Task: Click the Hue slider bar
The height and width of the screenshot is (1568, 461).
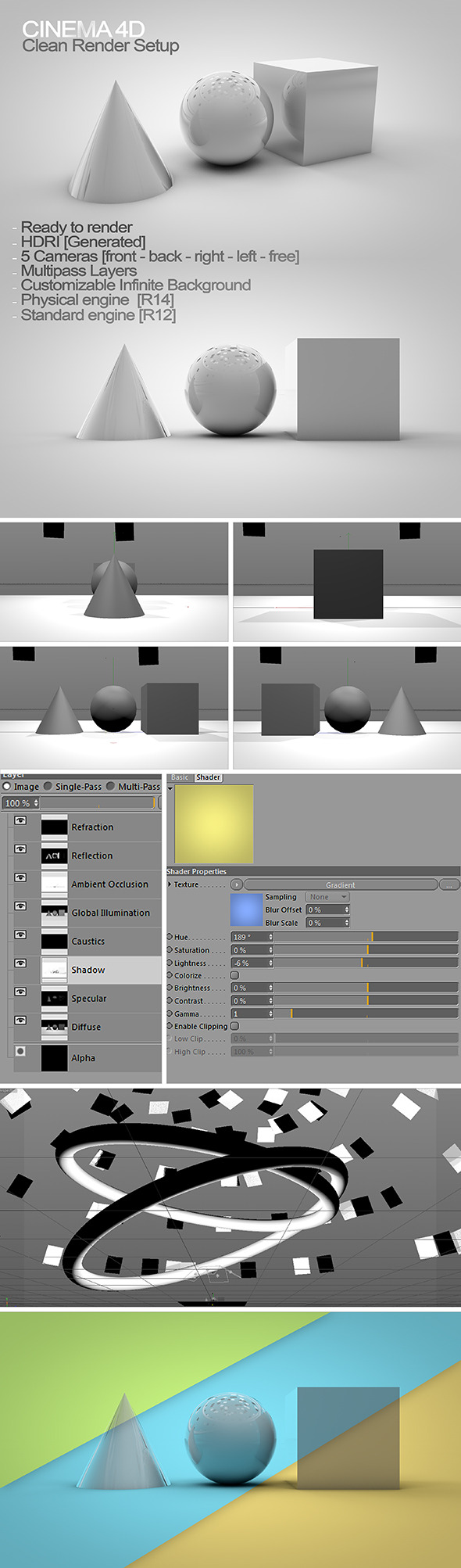Action: pos(366,937)
